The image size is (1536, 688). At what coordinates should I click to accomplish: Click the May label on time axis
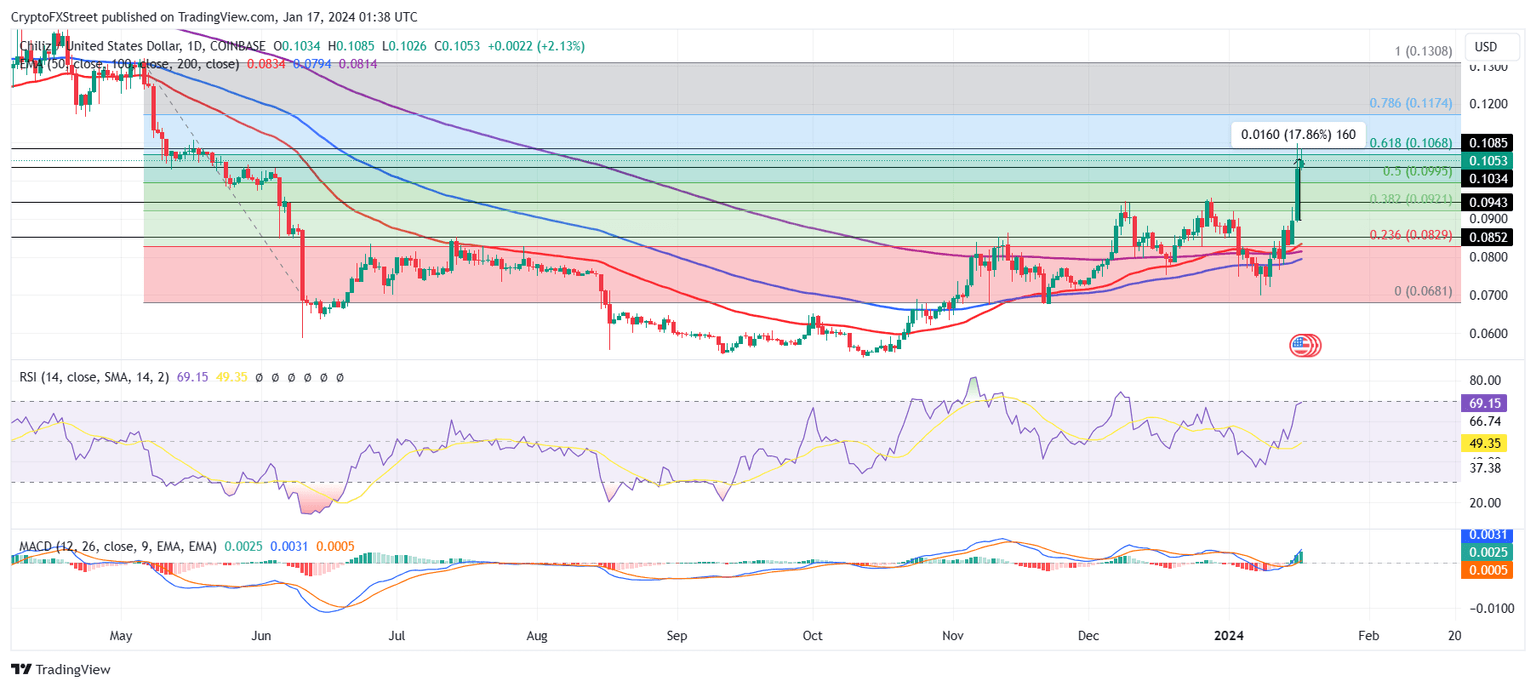[x=121, y=636]
